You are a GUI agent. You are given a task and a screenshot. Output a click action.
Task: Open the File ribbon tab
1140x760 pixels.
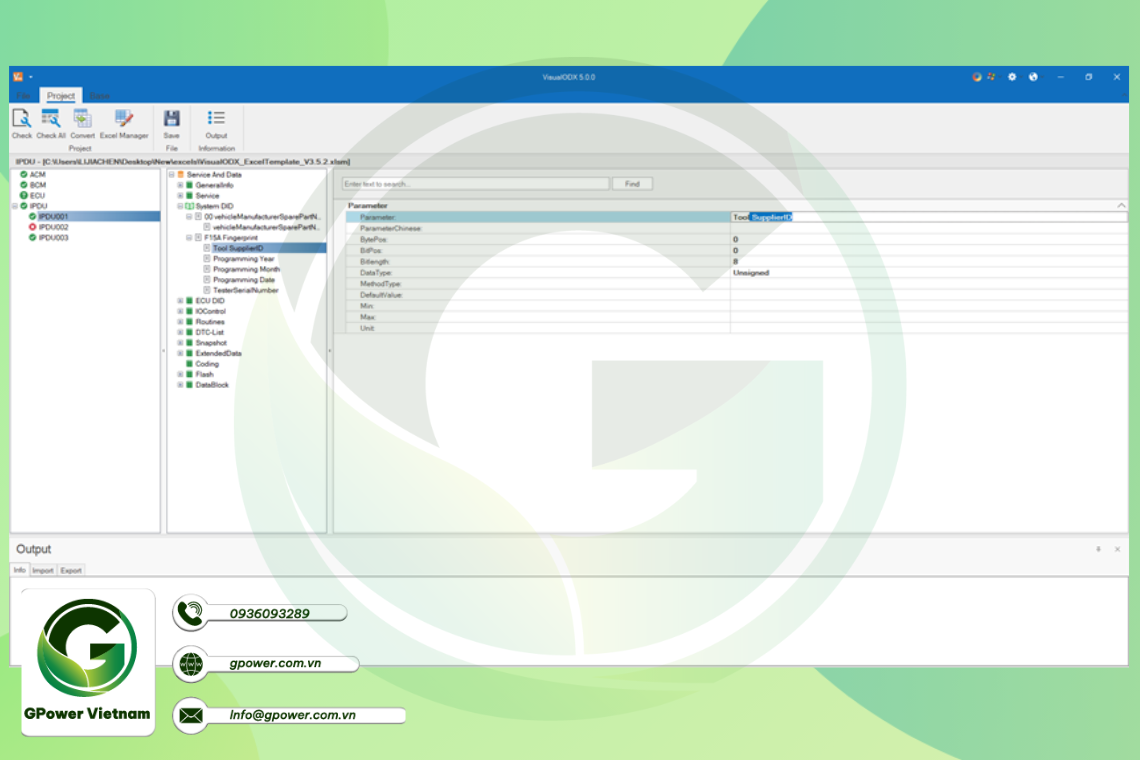coord(24,96)
